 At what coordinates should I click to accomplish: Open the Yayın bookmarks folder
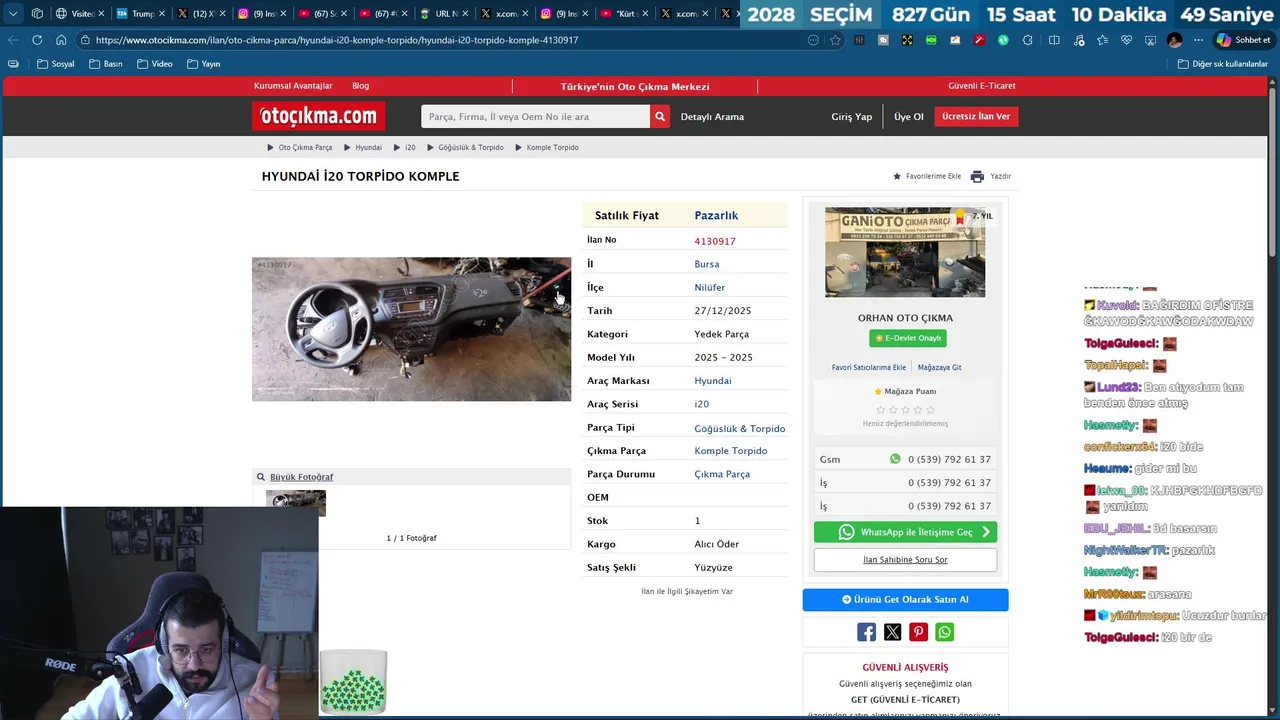pyautogui.click(x=203, y=64)
